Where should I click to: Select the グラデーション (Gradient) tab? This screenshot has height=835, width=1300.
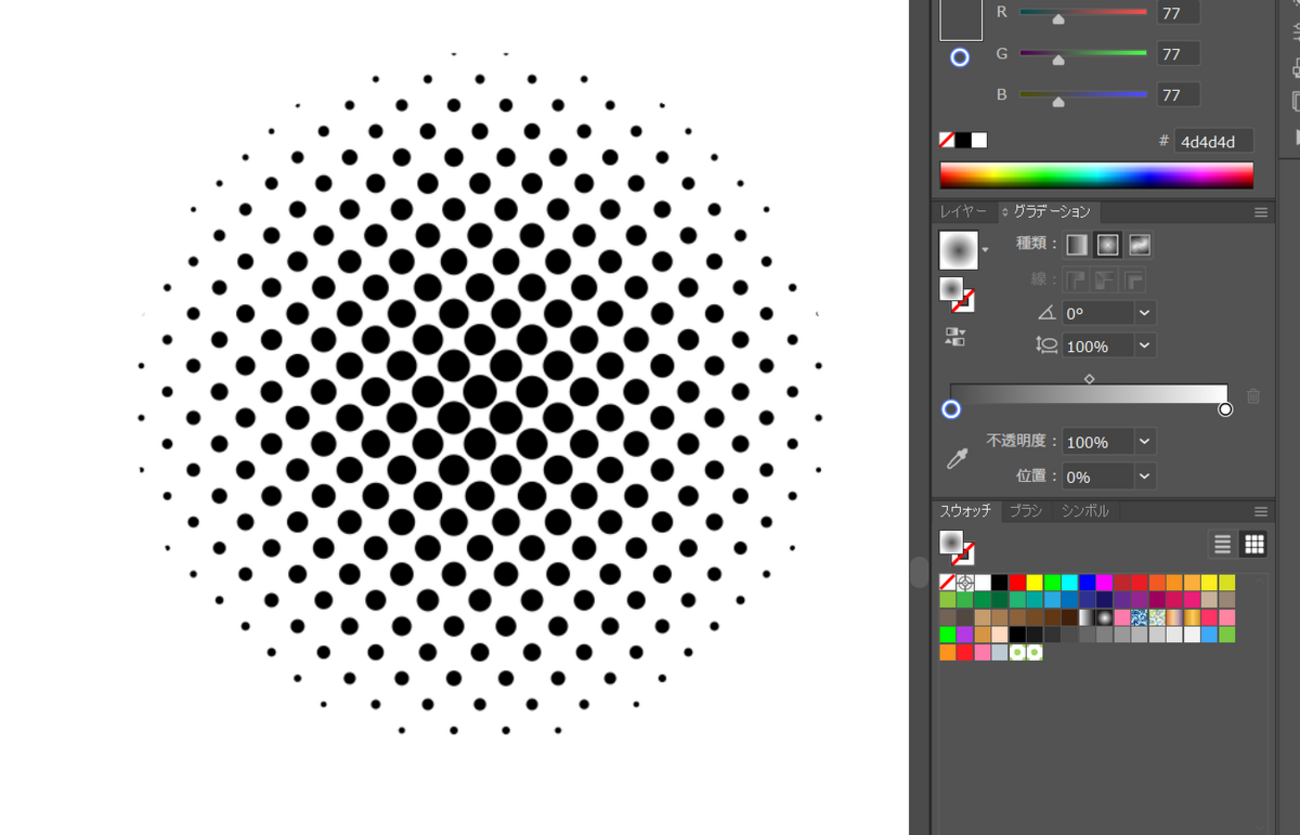click(1051, 212)
